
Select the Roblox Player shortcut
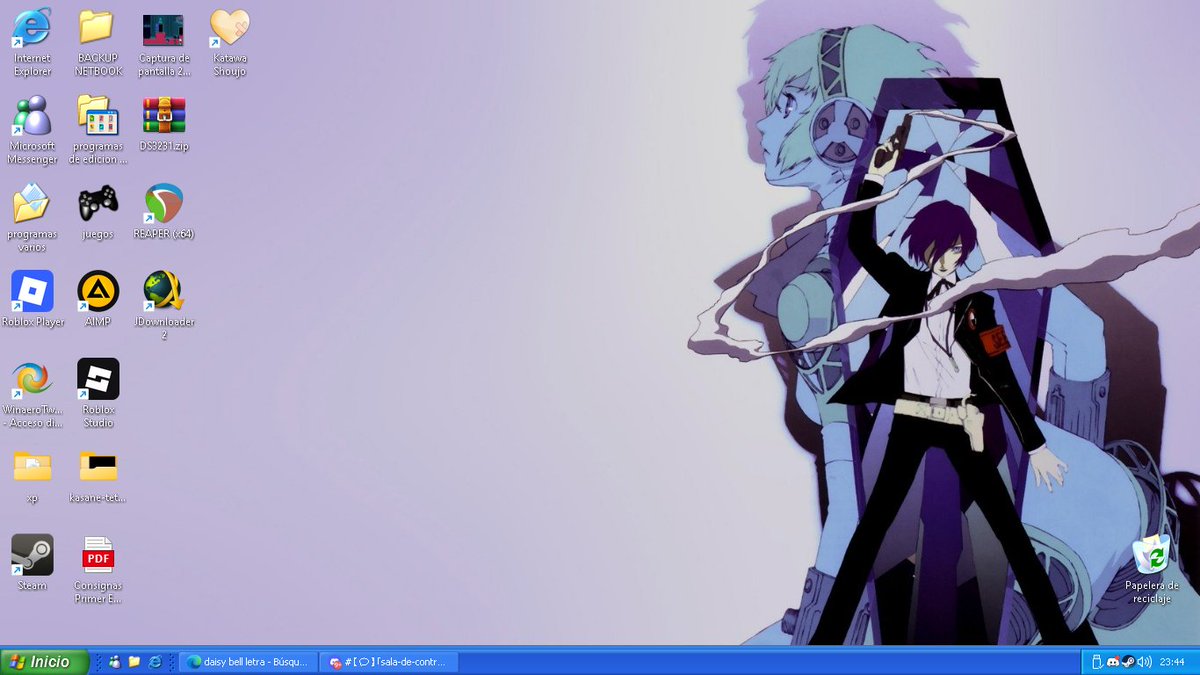(32, 299)
